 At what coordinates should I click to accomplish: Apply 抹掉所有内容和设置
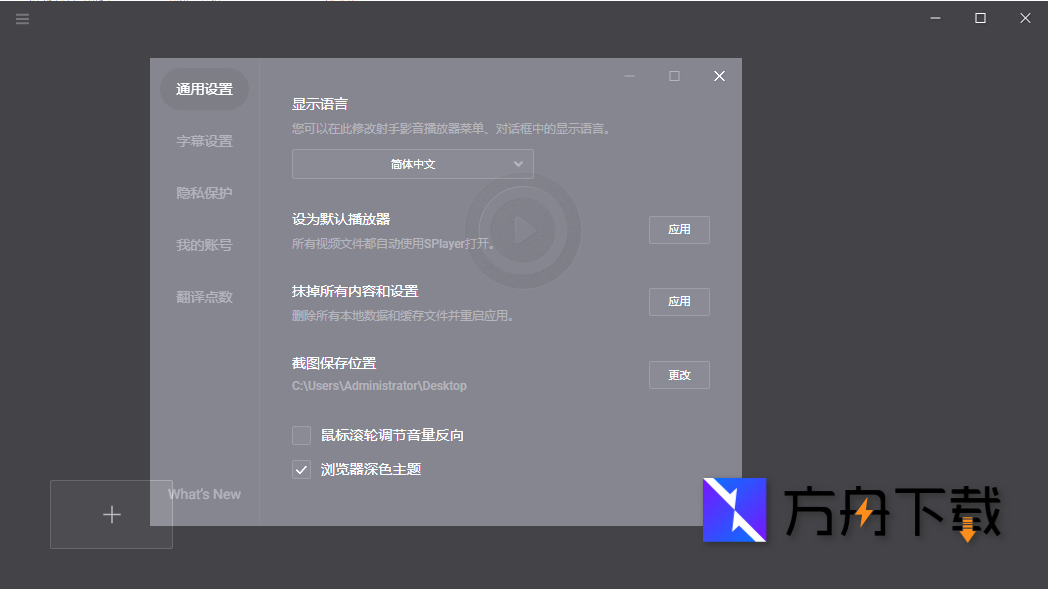679,301
